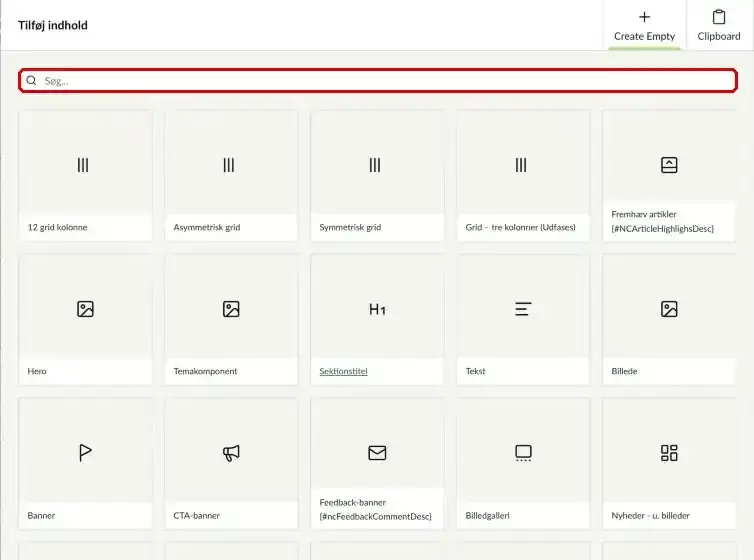Select the Feedback-banner envelope icon
The image size is (754, 560).
click(377, 453)
